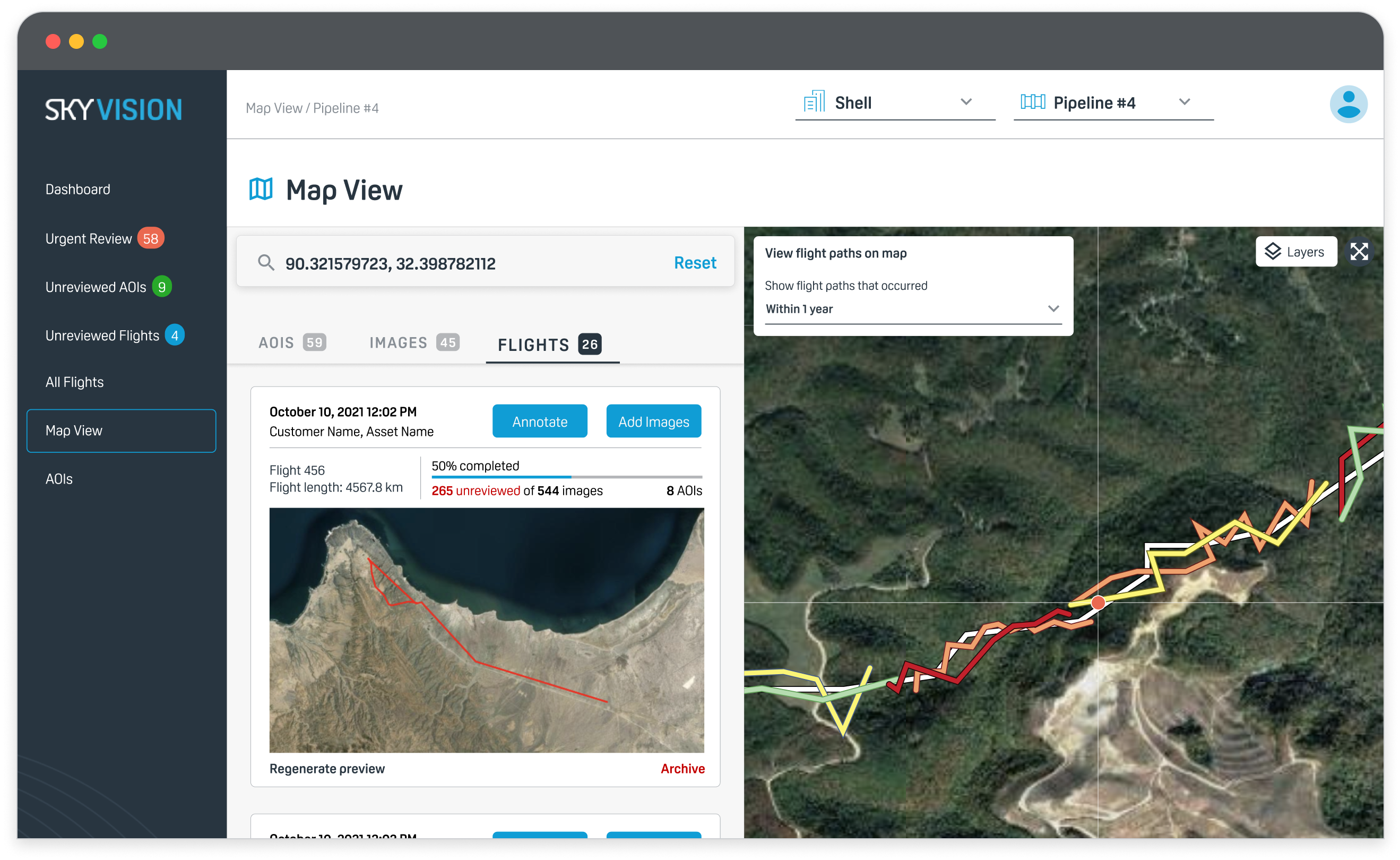Screen dimensions: 1400x860
Task: Switch to the AOIS tab
Action: pyautogui.click(x=292, y=343)
